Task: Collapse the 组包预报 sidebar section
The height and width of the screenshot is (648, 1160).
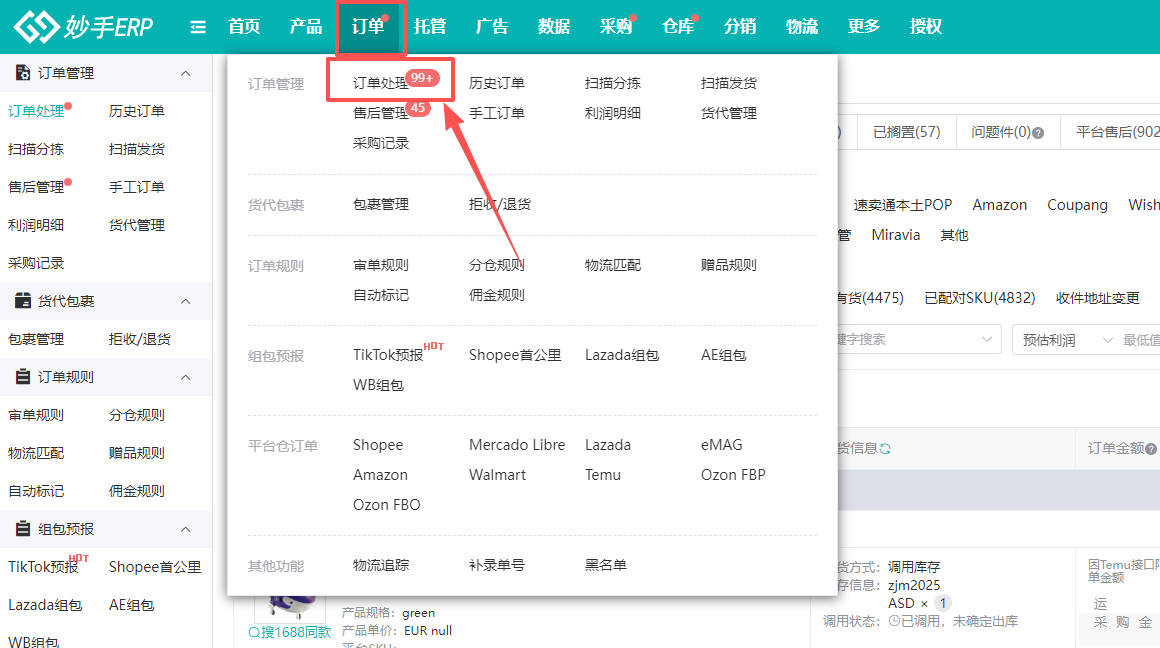Action: tap(186, 529)
